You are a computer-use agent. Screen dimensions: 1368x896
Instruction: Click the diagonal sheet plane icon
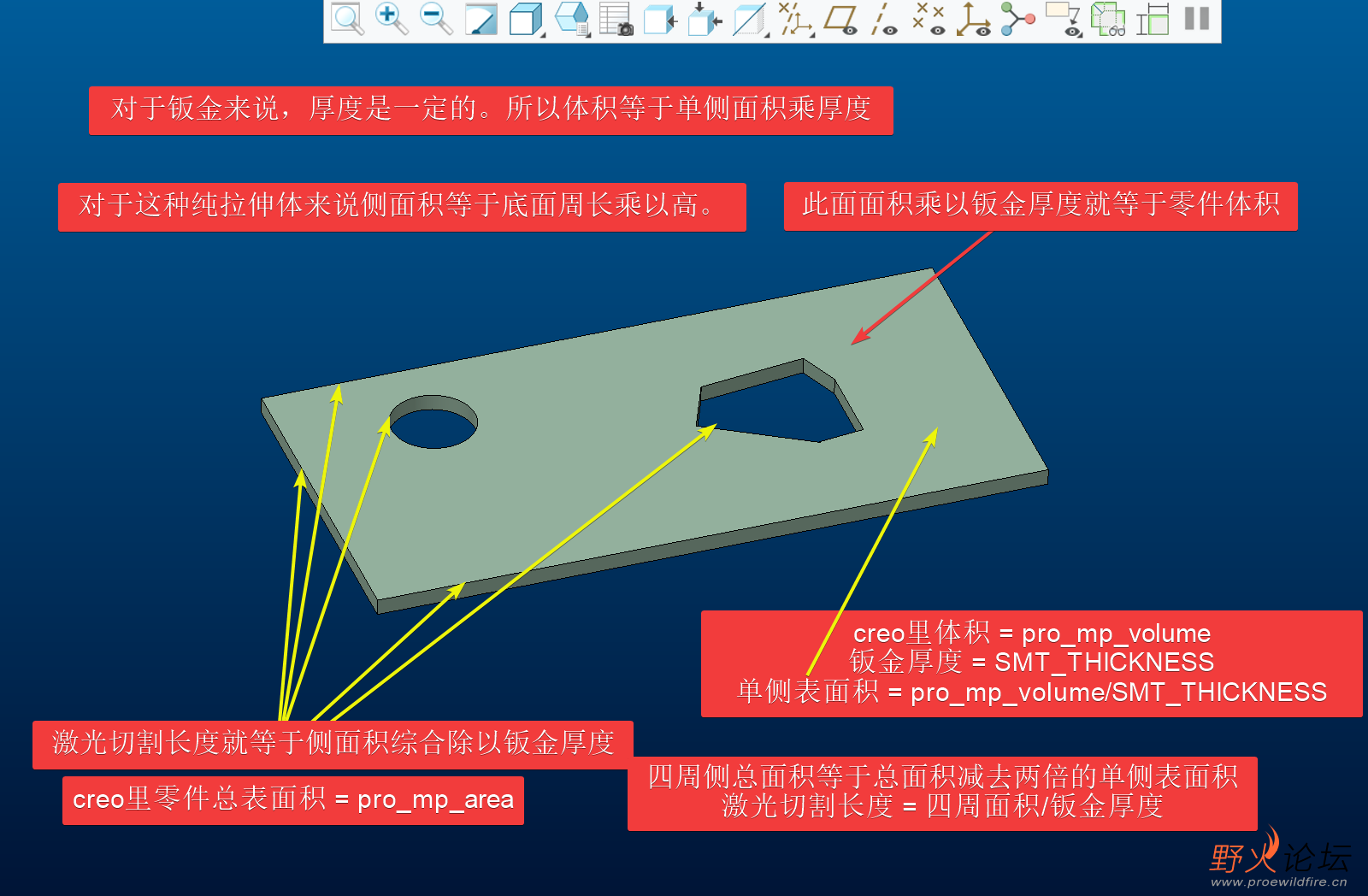click(749, 19)
